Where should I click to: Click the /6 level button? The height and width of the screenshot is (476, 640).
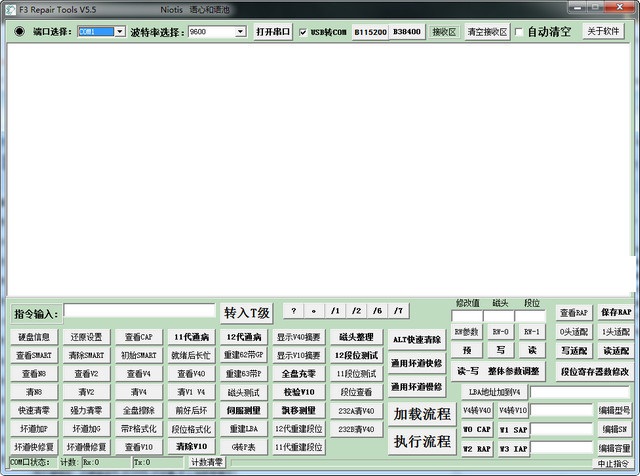377,311
